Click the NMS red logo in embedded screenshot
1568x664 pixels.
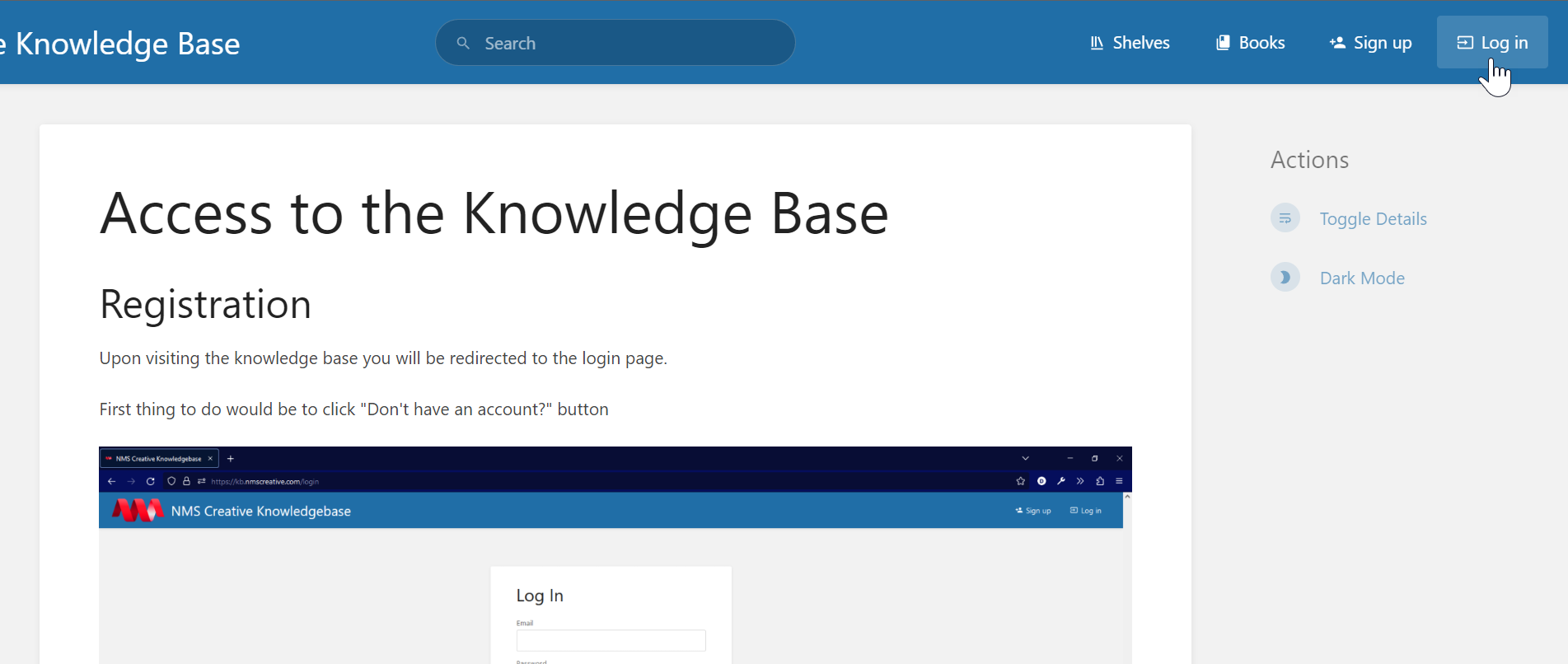(x=138, y=511)
